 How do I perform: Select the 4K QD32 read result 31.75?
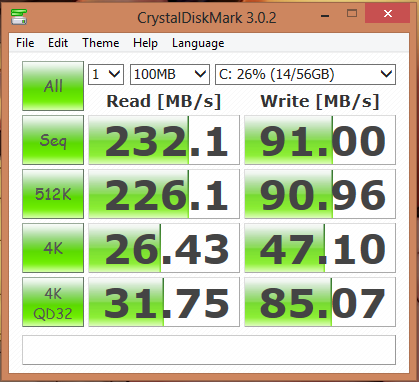click(164, 302)
